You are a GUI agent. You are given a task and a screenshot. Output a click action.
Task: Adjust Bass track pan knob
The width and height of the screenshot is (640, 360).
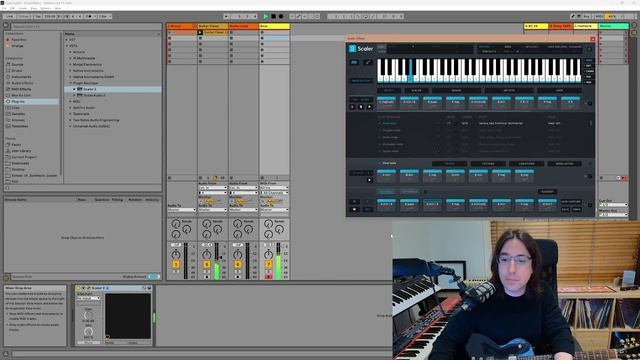pos(268,254)
